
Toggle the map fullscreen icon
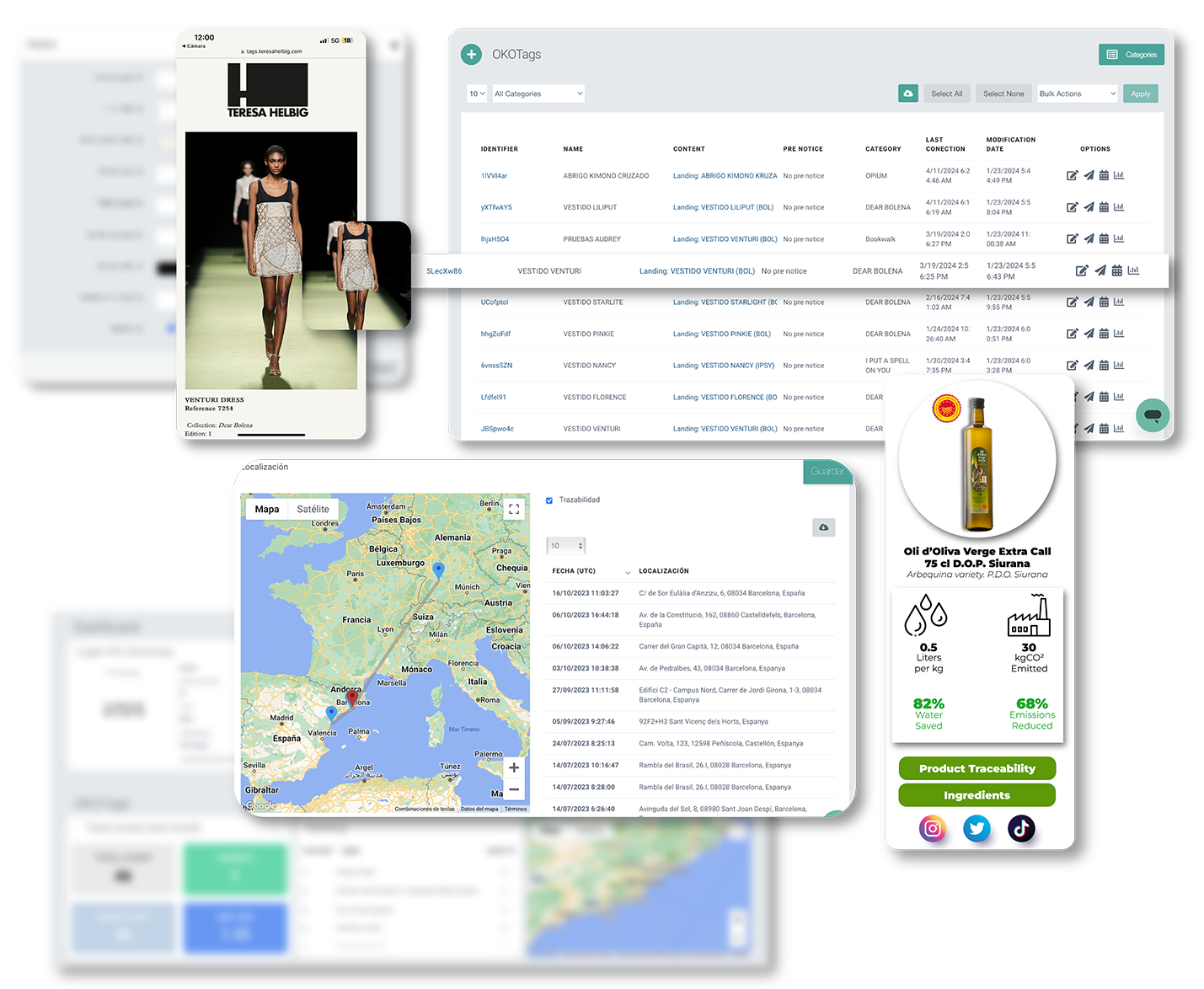(x=514, y=509)
